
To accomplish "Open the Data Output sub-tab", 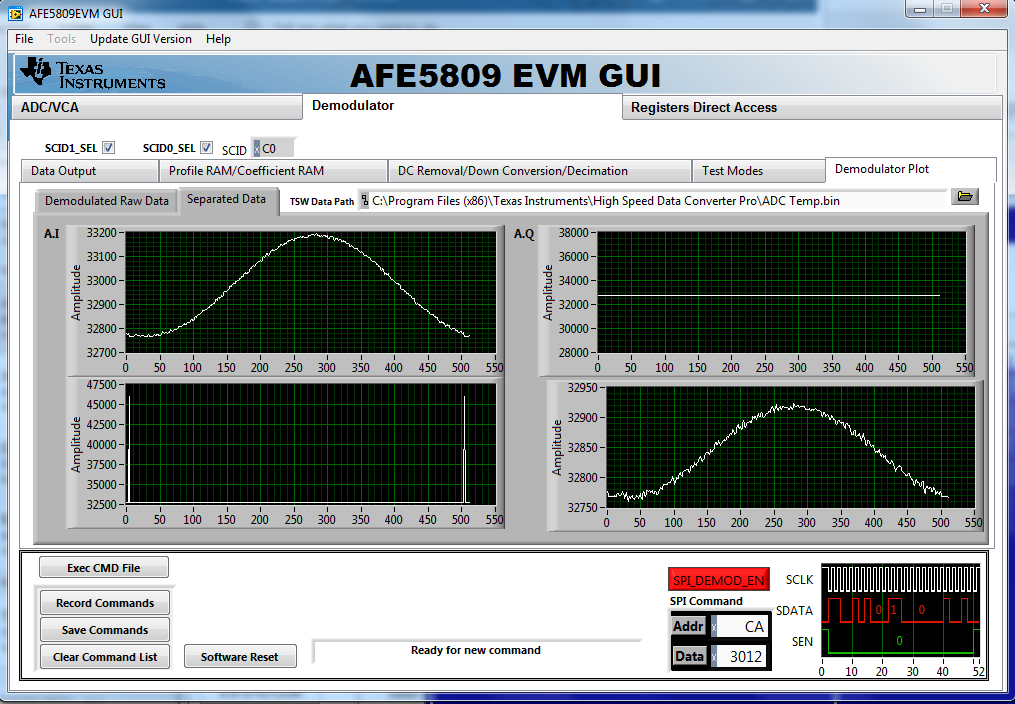I will 89,171.
